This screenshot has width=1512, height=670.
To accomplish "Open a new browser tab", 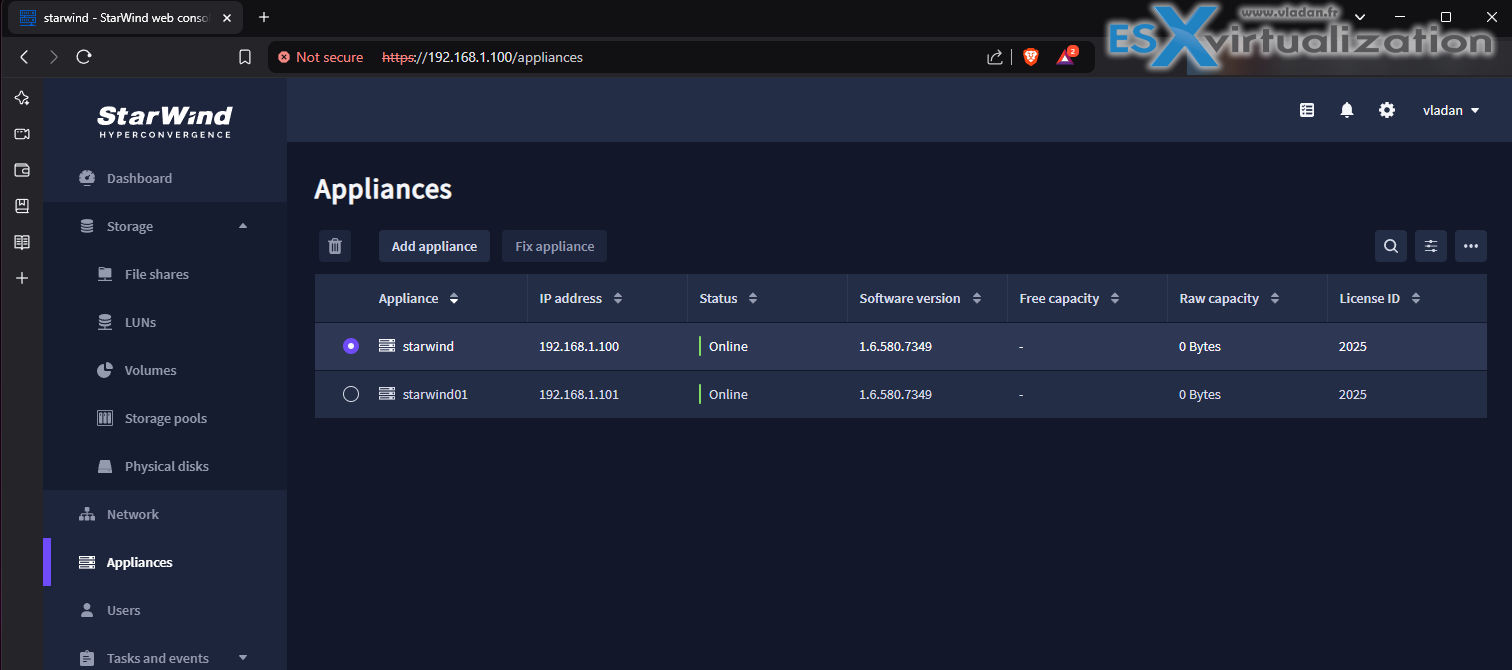I will point(264,17).
